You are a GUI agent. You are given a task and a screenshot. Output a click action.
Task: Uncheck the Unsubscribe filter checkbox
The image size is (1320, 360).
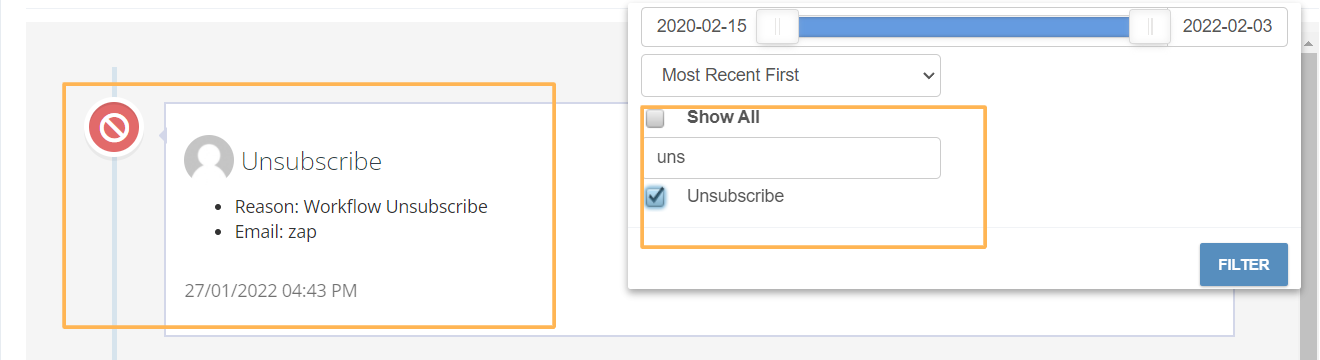click(655, 197)
